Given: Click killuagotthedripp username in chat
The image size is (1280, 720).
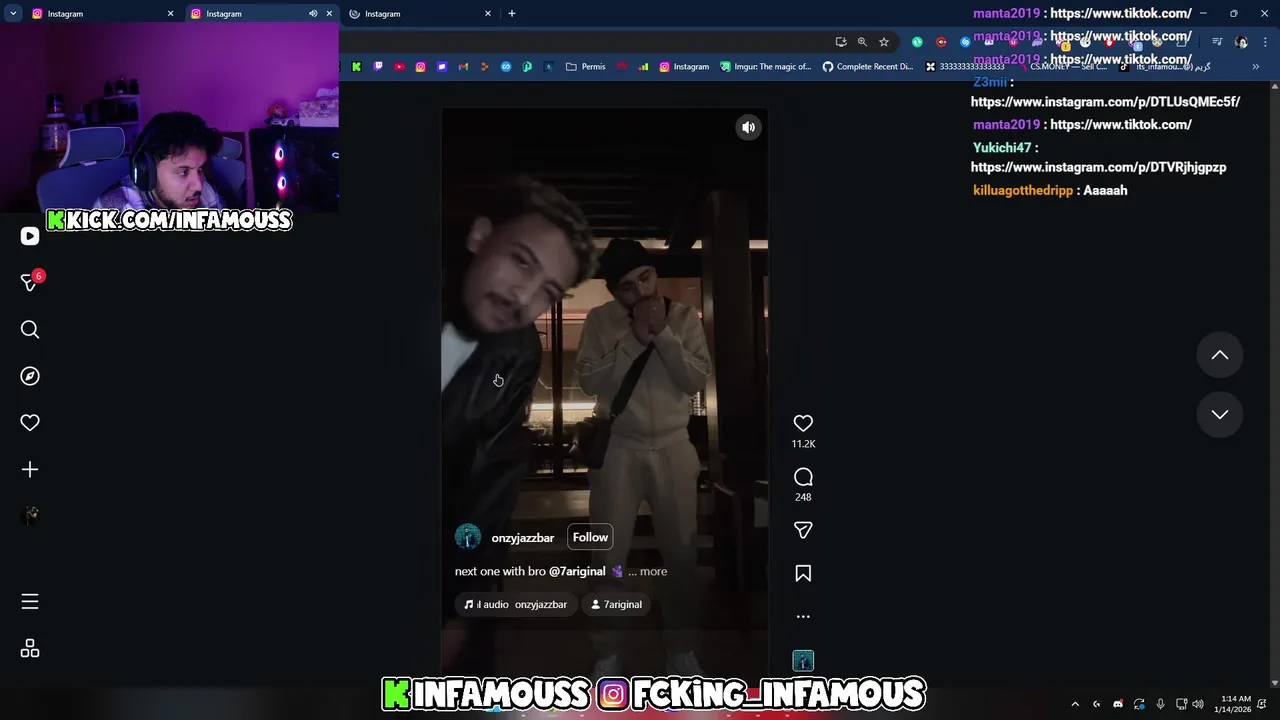Looking at the screenshot, I should tap(1022, 190).
